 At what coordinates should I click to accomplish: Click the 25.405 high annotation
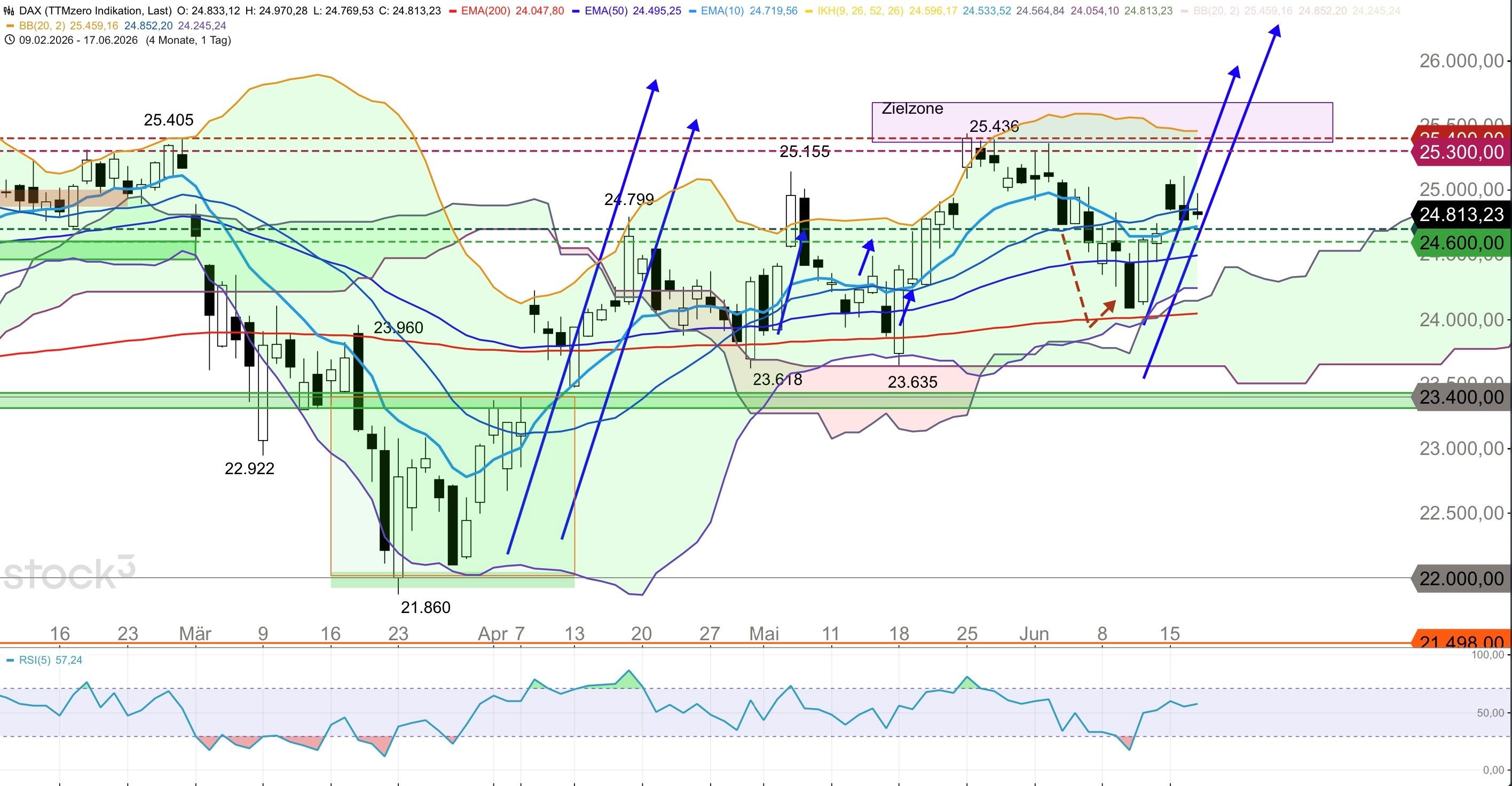click(169, 120)
